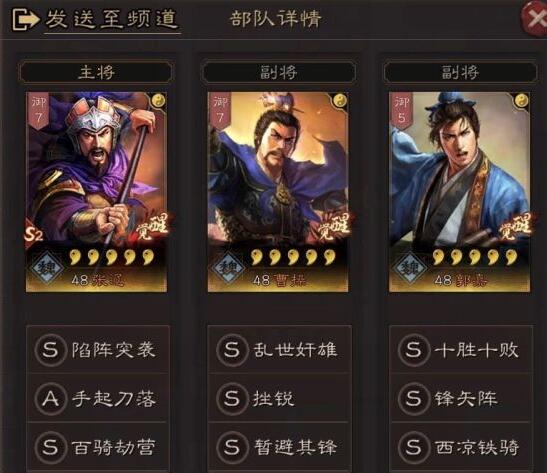
Task: Open the 百骑劫营 skill entry
Action: pyautogui.click(x=98, y=447)
